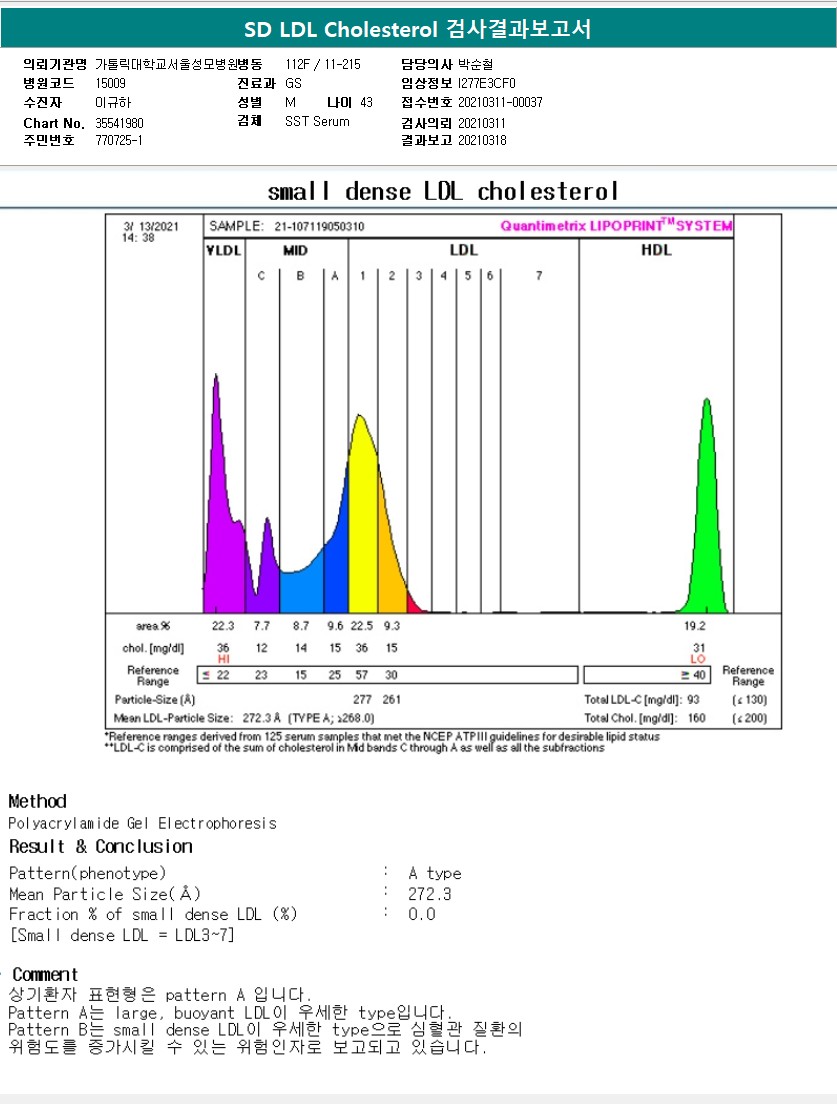Screen dimensions: 837x1104
Task: Click the 'LDL' column header
Action: pos(463,250)
